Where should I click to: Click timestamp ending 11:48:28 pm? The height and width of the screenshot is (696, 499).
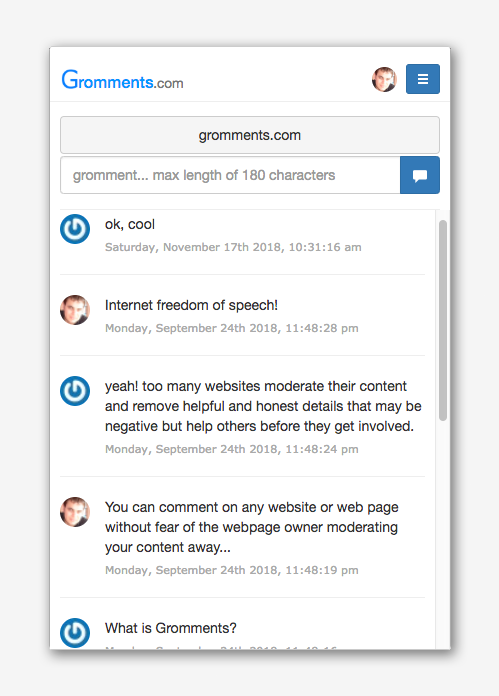232,328
